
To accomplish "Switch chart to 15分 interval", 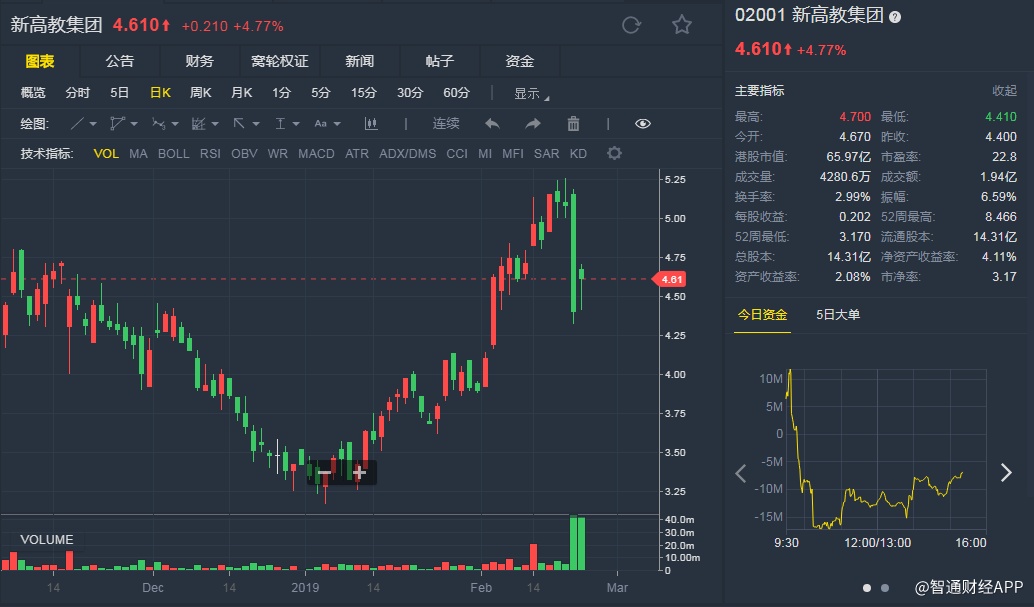I will coord(363,93).
